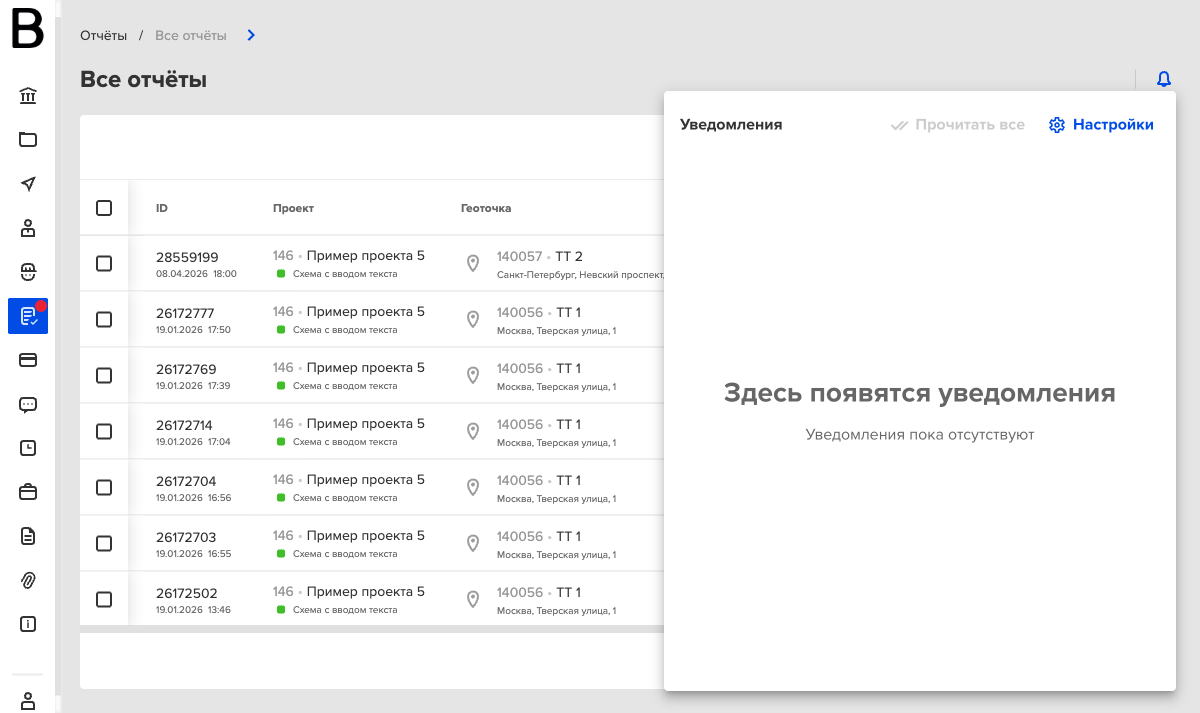Click Все отчёты in the breadcrumb

coord(191,36)
